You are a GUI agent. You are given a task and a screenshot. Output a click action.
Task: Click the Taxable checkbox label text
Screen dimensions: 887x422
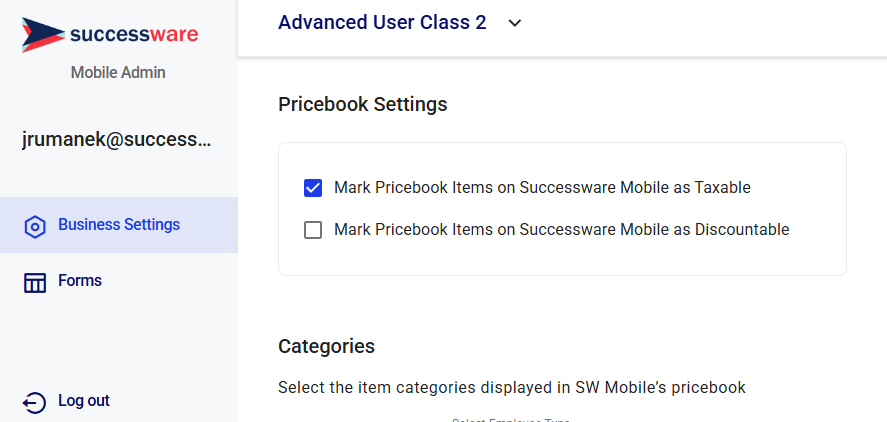coord(542,187)
